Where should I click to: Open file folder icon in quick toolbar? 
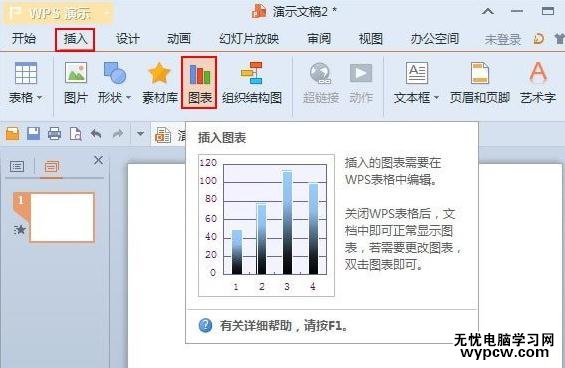pos(13,134)
